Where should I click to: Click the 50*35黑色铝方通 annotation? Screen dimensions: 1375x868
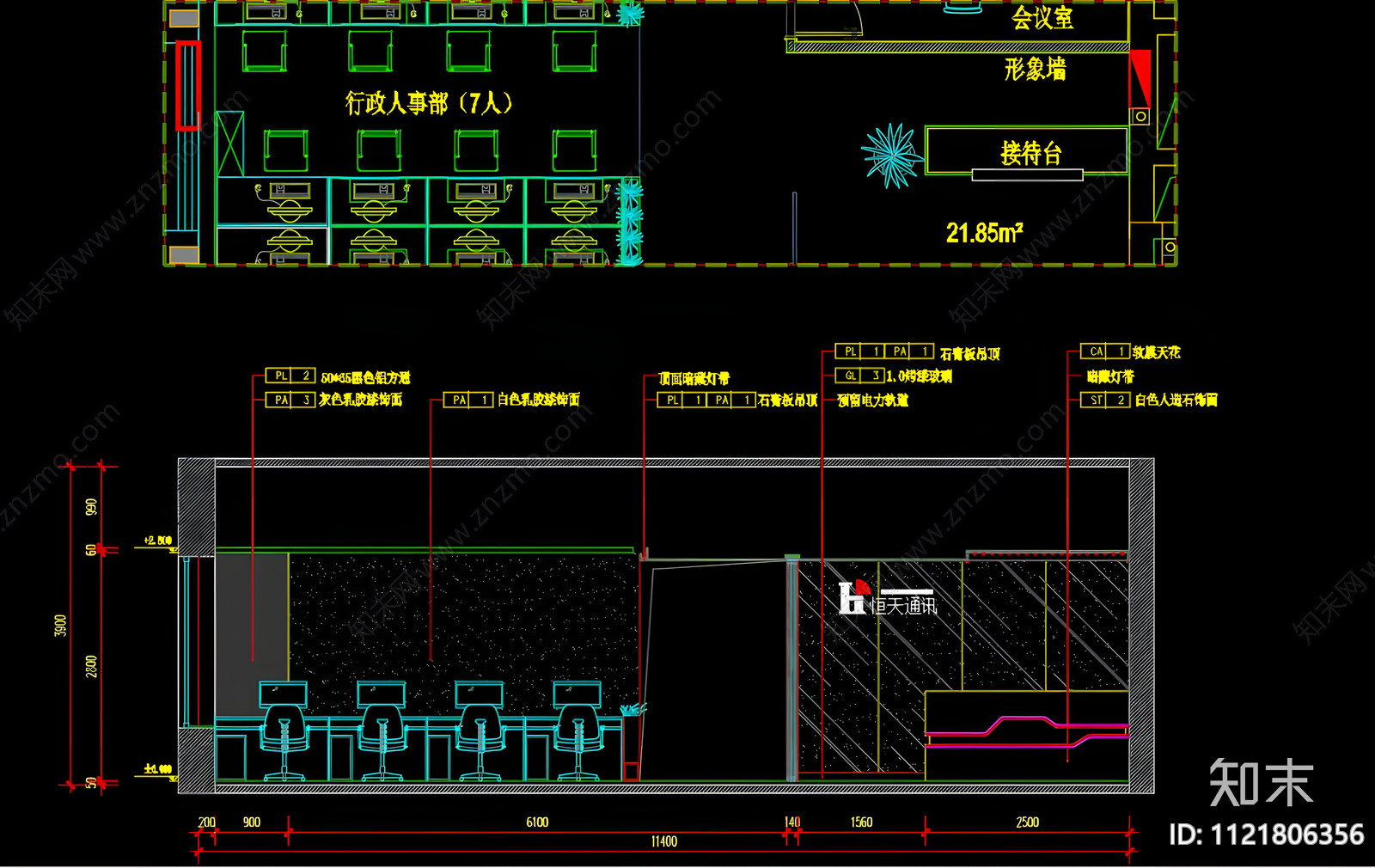[x=365, y=377]
